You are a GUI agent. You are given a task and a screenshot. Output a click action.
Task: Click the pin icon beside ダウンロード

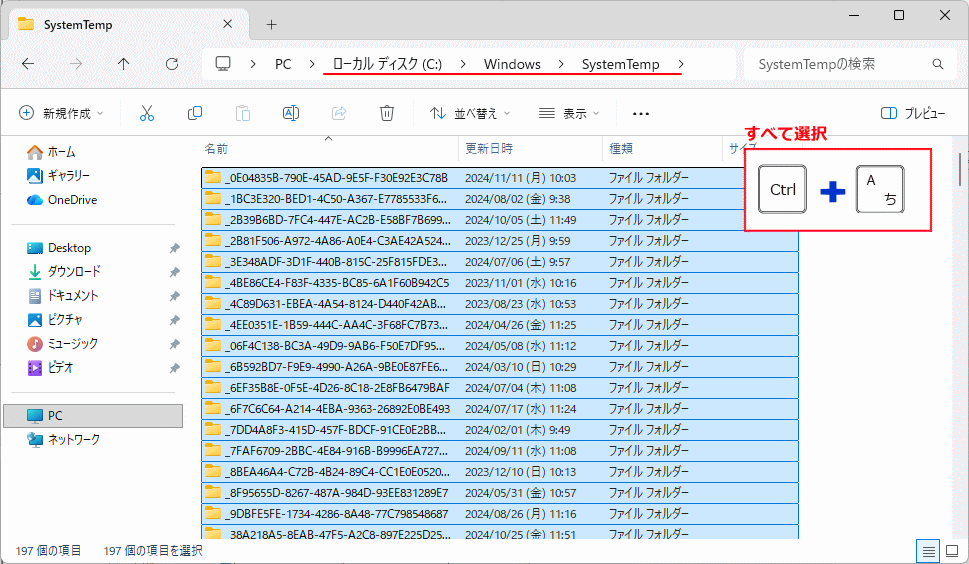[174, 272]
